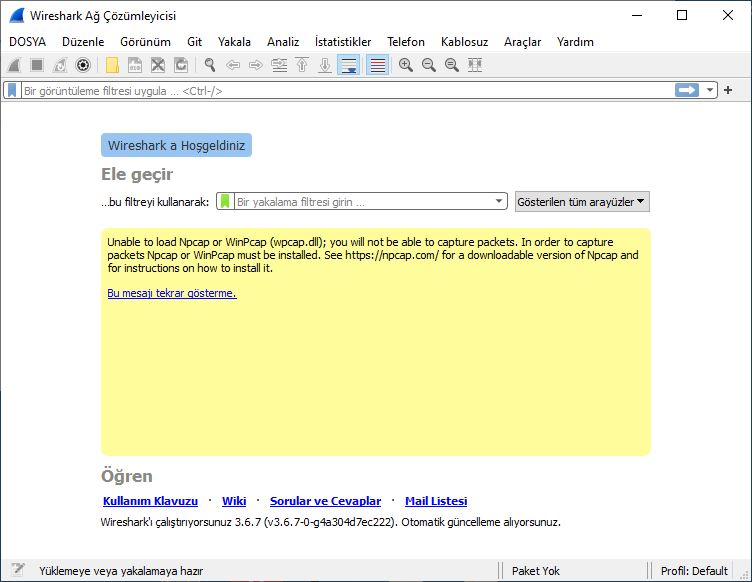Screen dimensions: 752x582
Task: Close this capture file icon
Action: 158,65
